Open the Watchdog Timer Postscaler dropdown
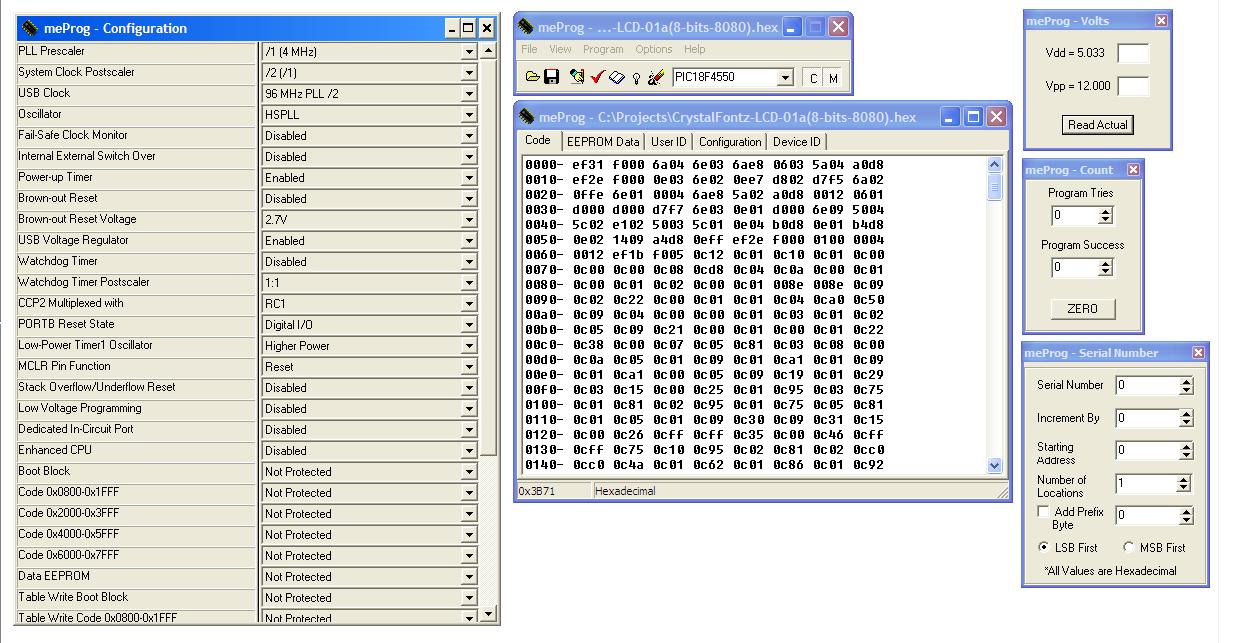Viewport: 1250px width, 643px height. [468, 283]
